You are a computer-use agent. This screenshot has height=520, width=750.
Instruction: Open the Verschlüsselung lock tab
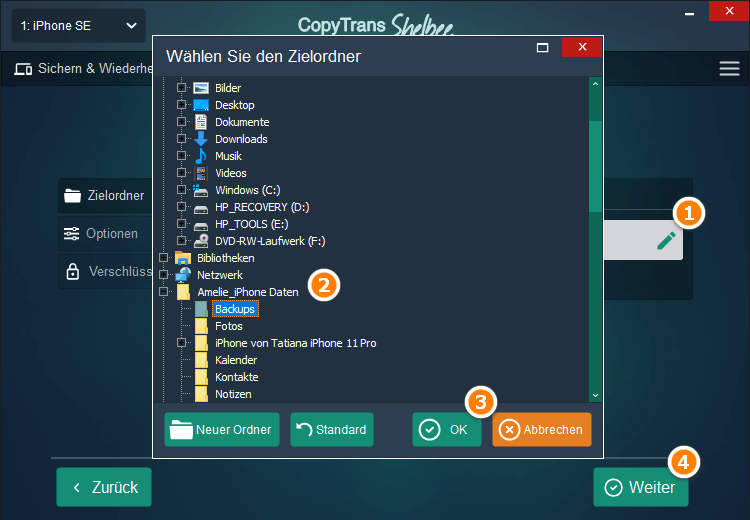point(105,272)
